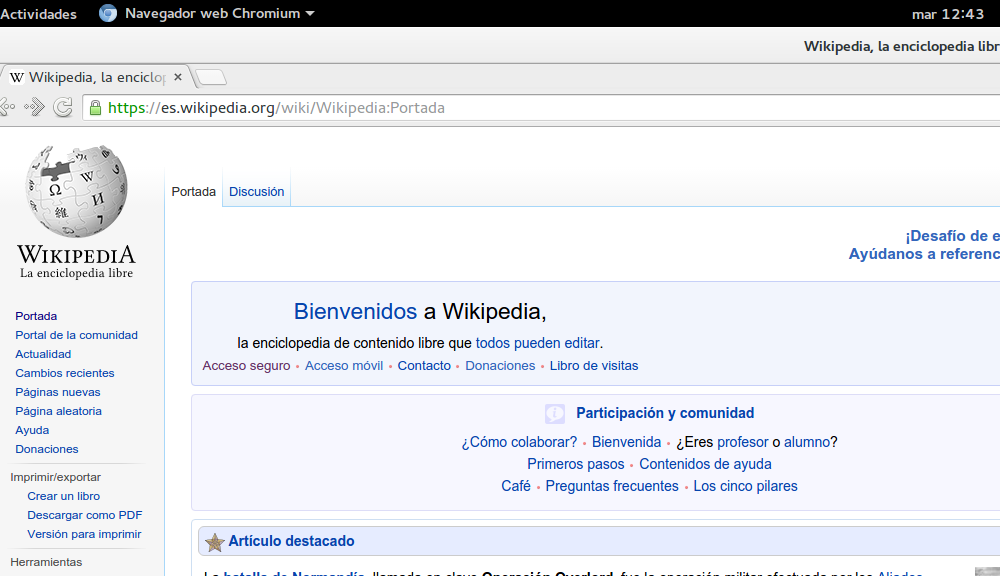The image size is (1000, 576).
Task: Open Versión para imprimir link
Action: click(x=84, y=535)
